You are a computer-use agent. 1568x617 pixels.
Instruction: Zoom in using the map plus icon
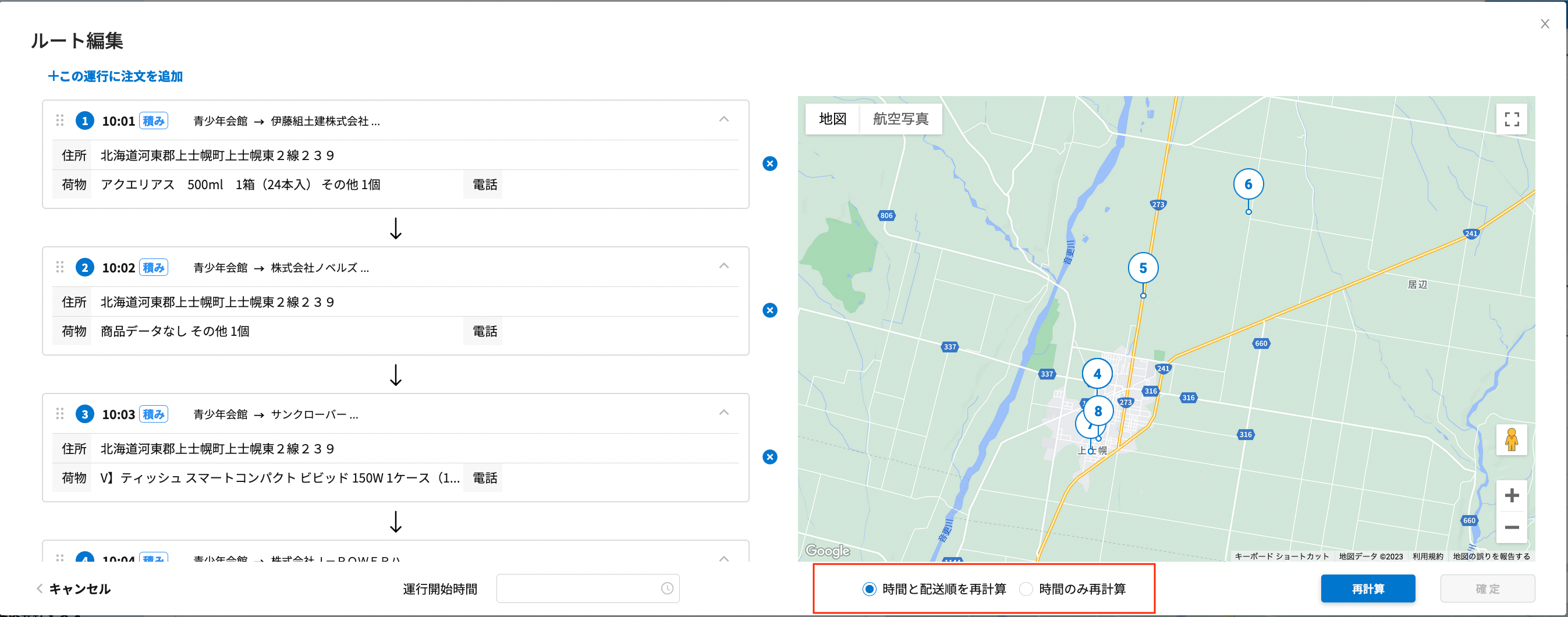click(1512, 495)
